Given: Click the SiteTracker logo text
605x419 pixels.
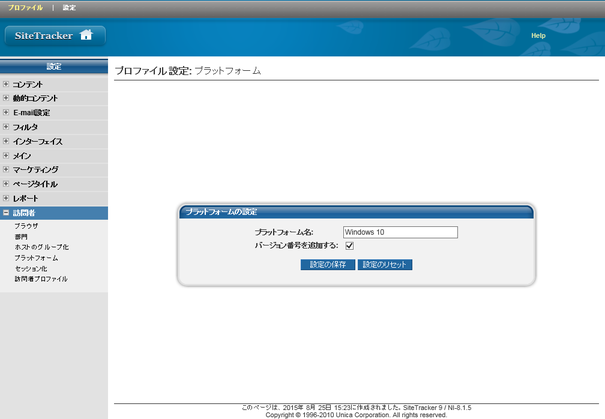Looking at the screenshot, I should (44, 35).
